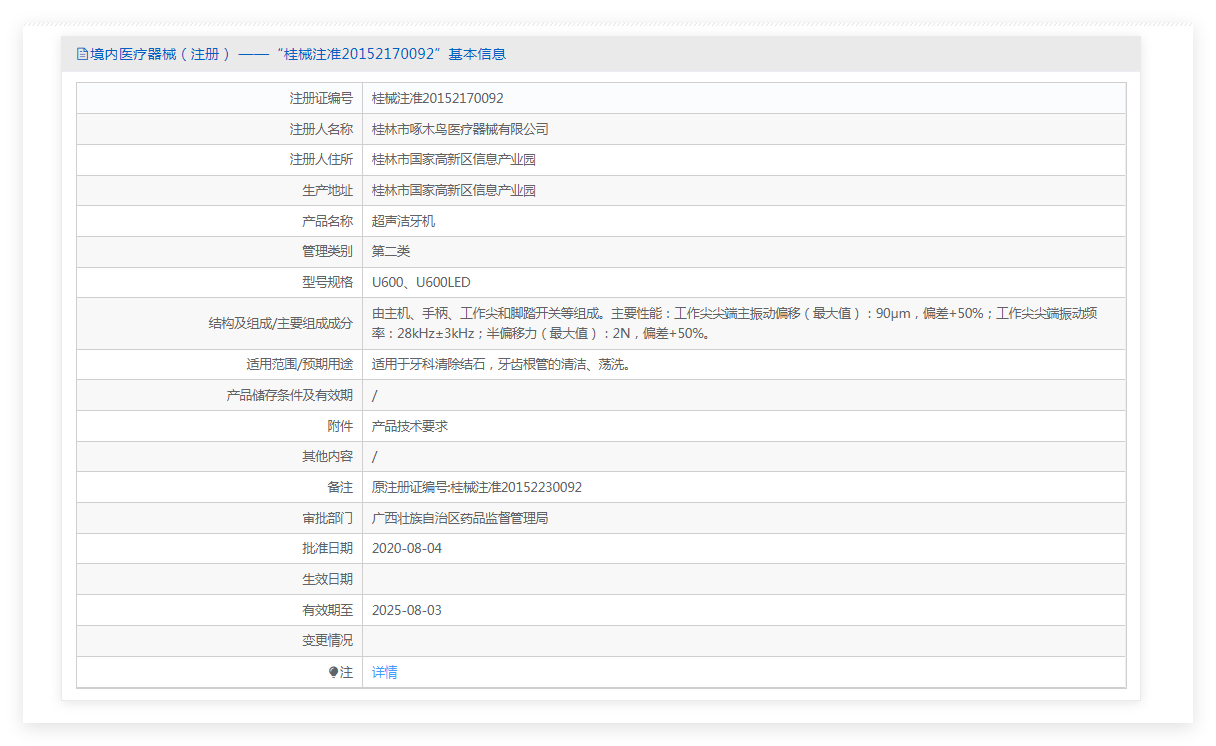The image size is (1216, 746).
Task: Click the 第二类 management category value
Action: 391,252
